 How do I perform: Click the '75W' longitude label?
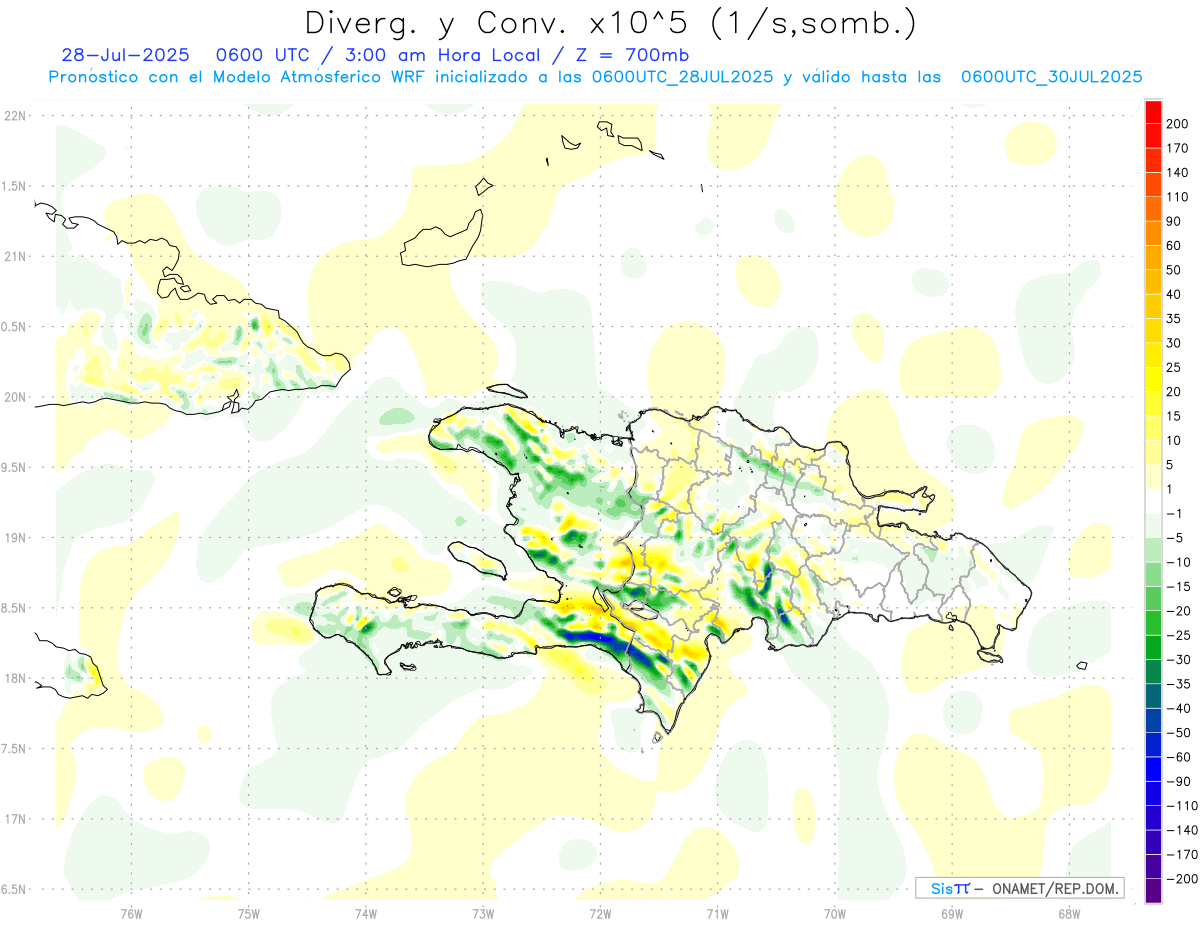click(249, 913)
